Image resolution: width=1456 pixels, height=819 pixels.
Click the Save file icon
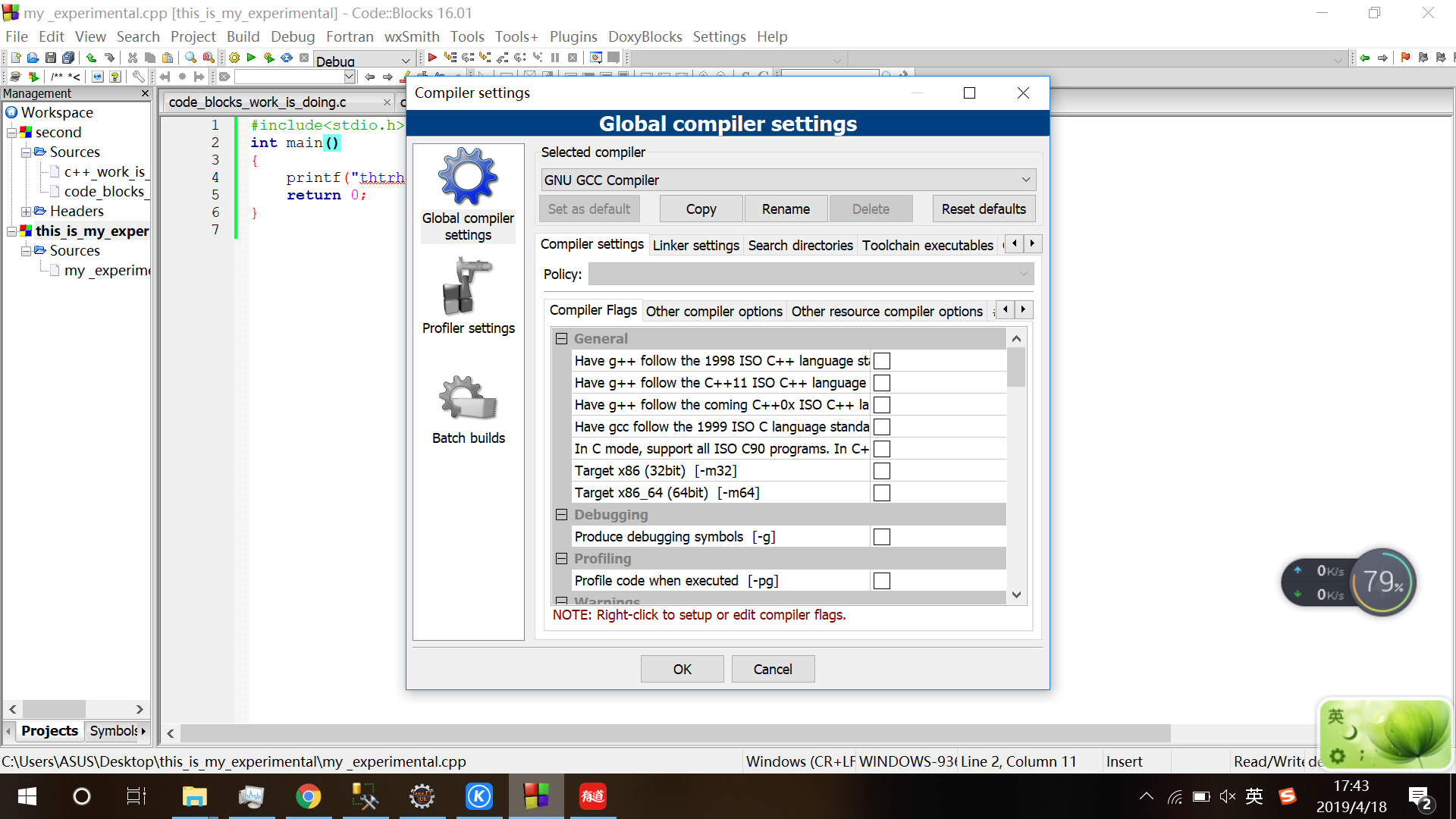click(x=51, y=58)
